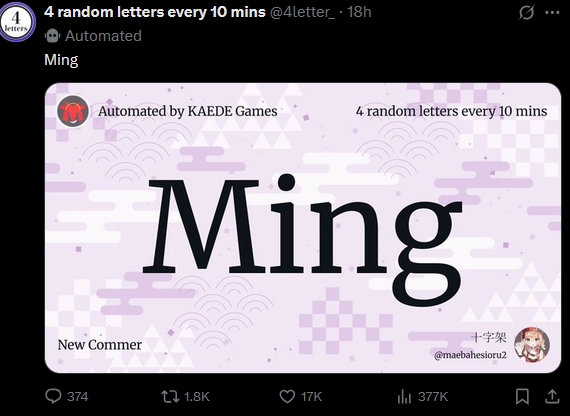Open the 4 letters profile avatar
Image resolution: width=570 pixels, height=416 pixels.
(17, 22)
